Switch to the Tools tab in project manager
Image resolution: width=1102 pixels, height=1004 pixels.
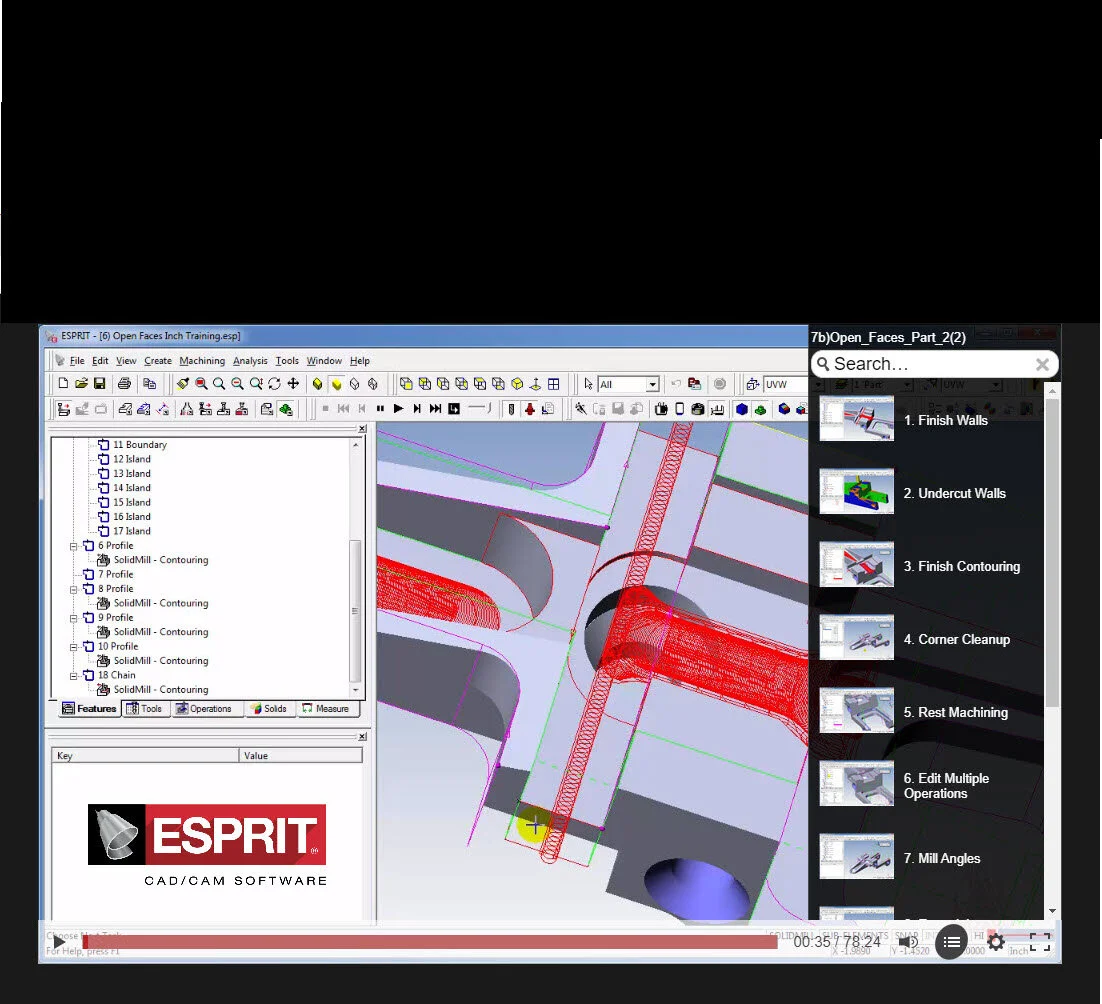click(145, 708)
